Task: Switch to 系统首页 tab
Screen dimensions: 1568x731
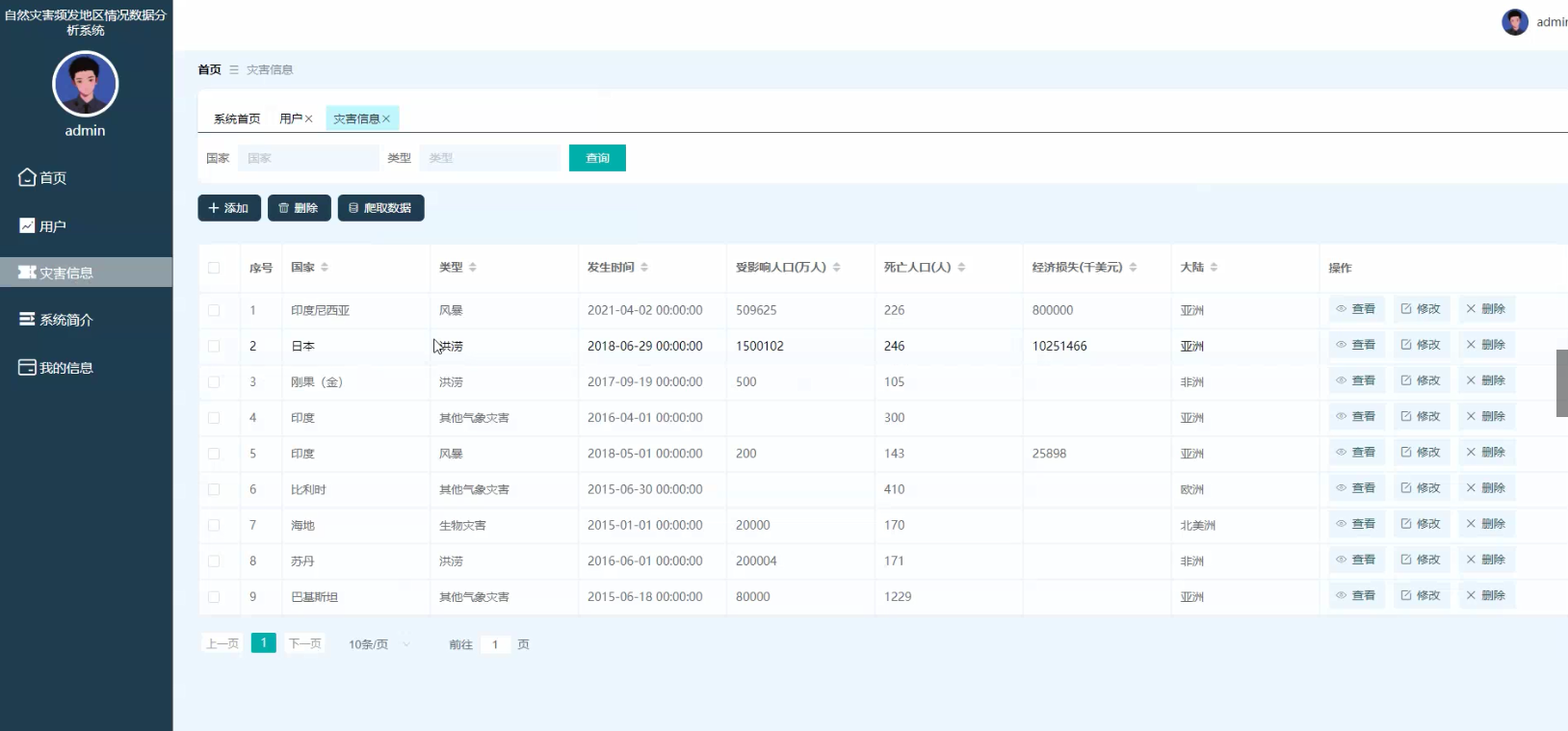Action: (237, 118)
